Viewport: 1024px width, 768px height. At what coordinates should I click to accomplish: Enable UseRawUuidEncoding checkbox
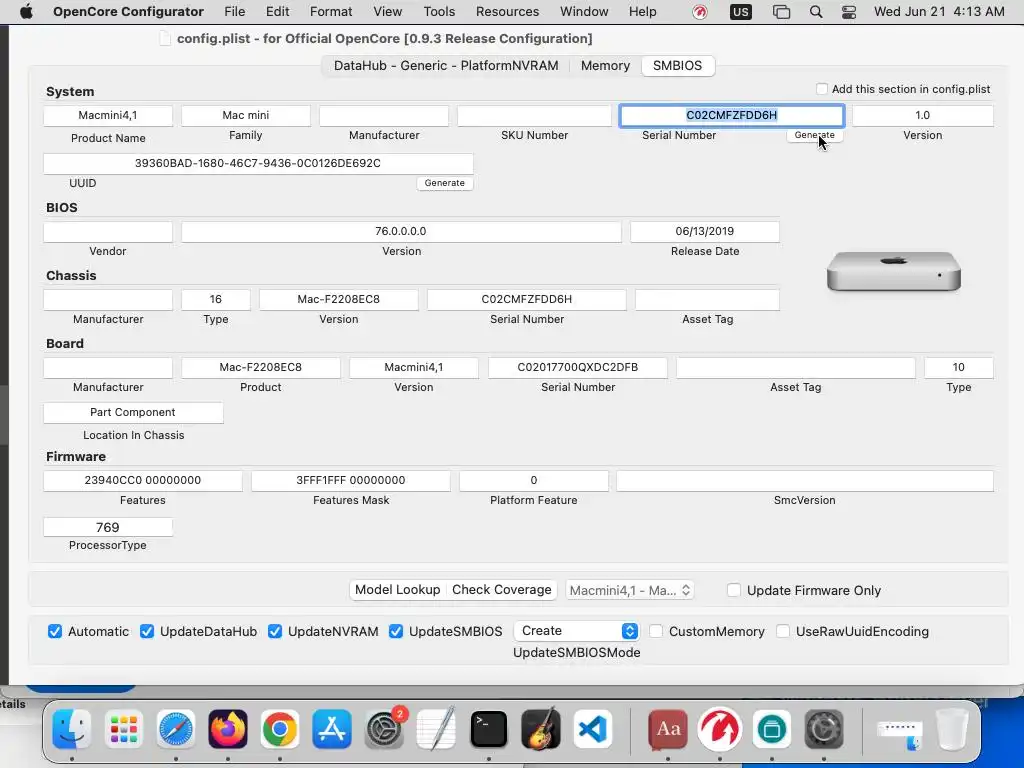[782, 632]
